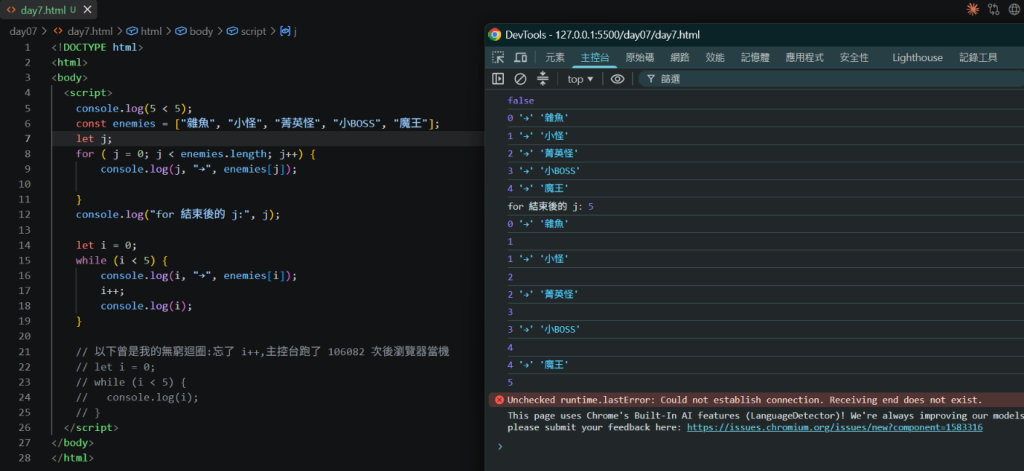Select the day7.html editor tab
Viewport: 1024px width, 471px height.
(49, 10)
